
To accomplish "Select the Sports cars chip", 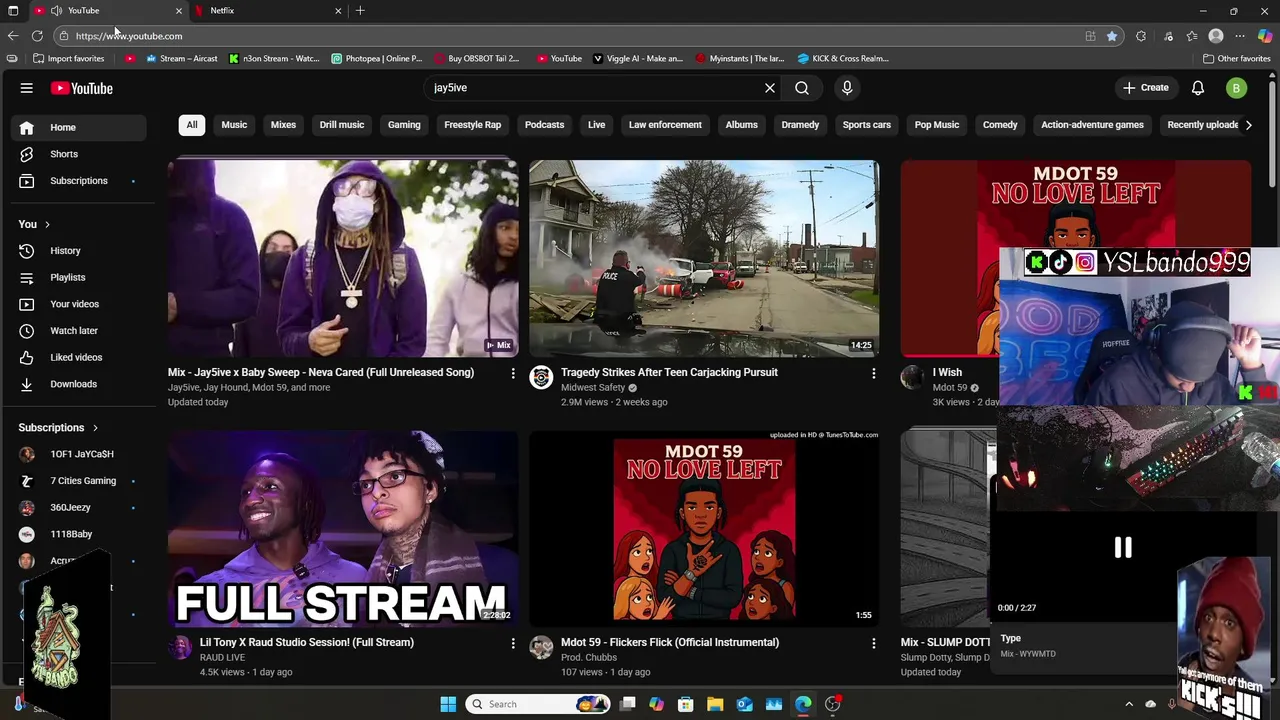I will click(867, 125).
